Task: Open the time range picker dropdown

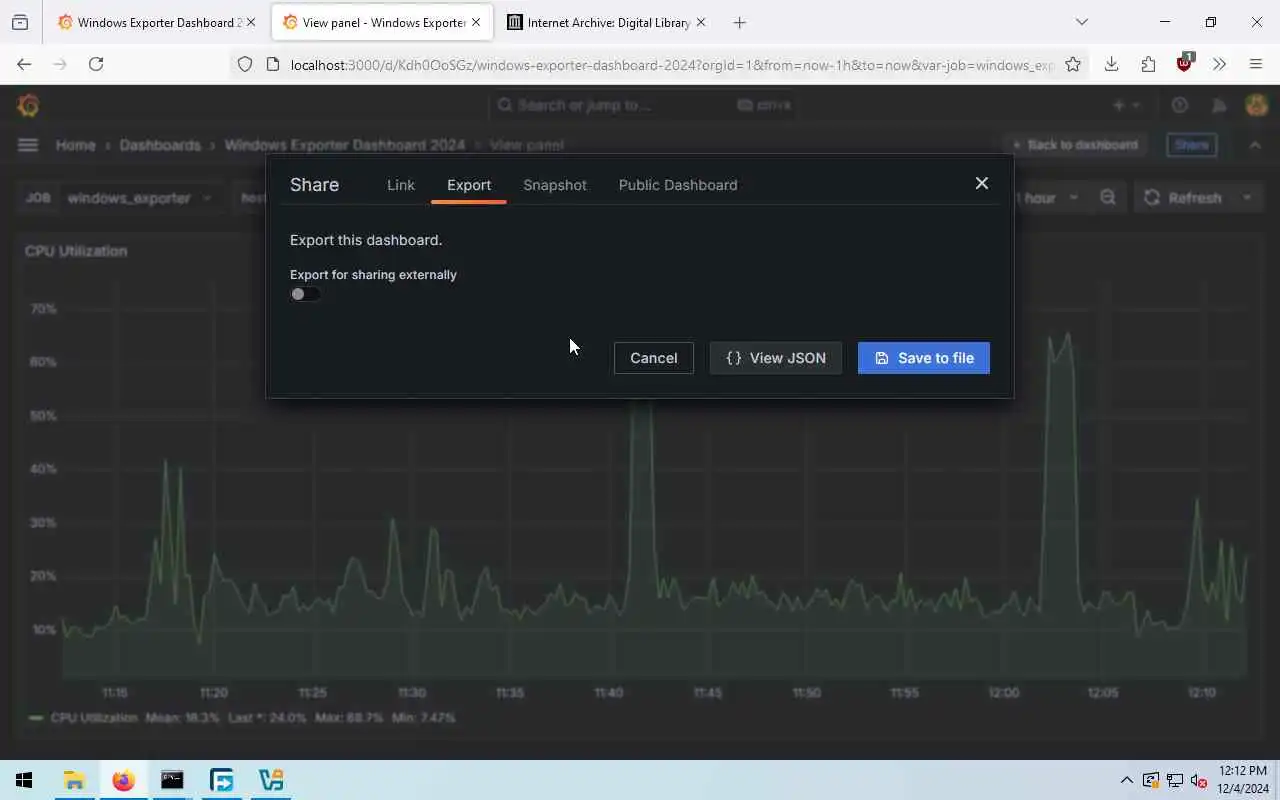Action: [x=1048, y=198]
